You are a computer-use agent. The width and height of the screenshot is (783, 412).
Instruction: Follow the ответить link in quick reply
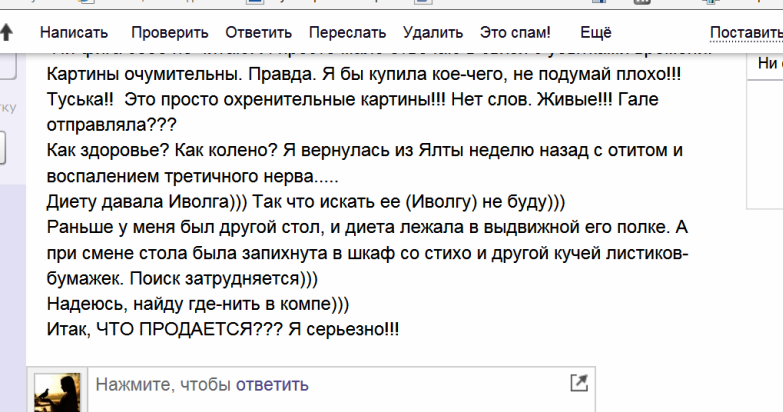(272, 385)
